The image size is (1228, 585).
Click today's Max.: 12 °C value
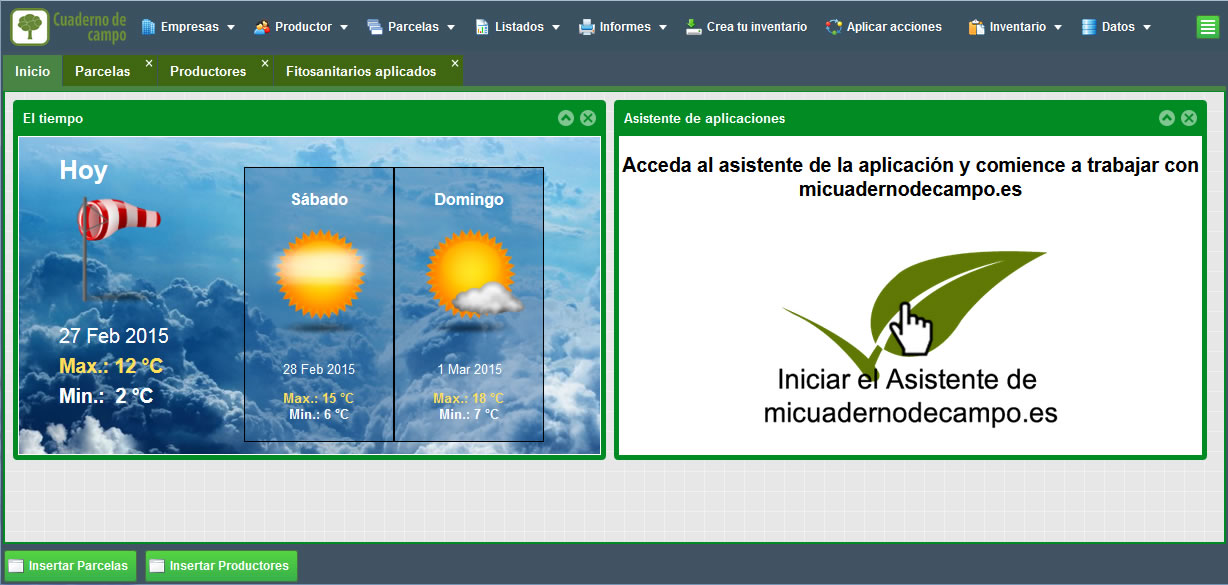pos(111,366)
